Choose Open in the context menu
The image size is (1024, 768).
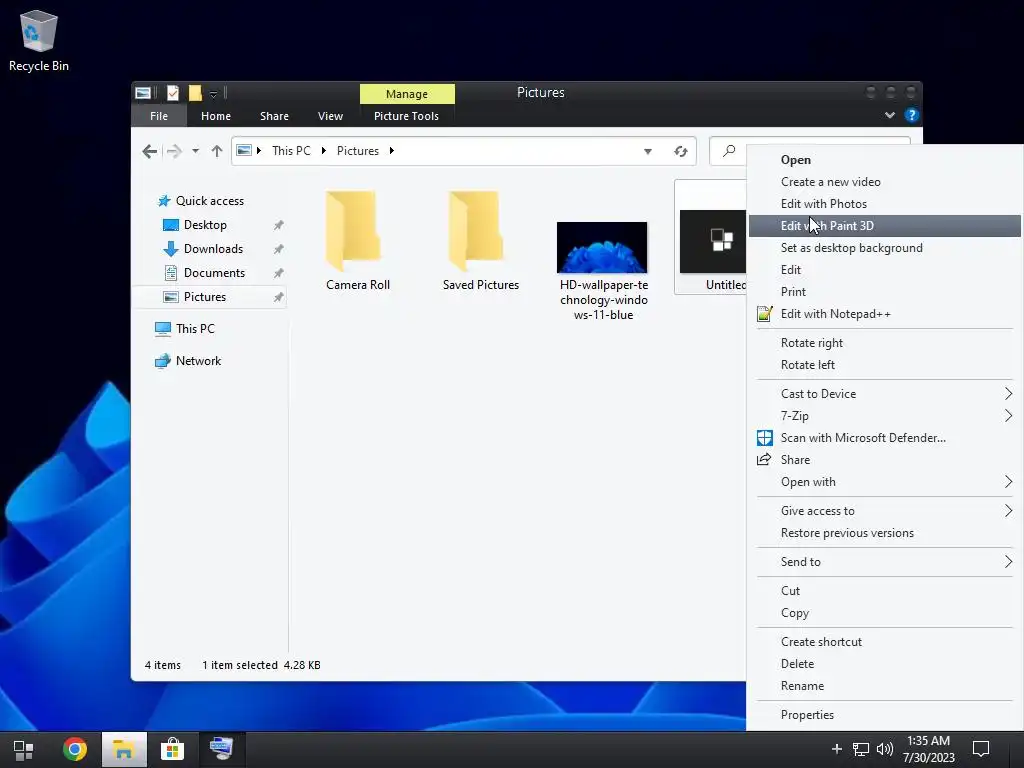(884, 160)
